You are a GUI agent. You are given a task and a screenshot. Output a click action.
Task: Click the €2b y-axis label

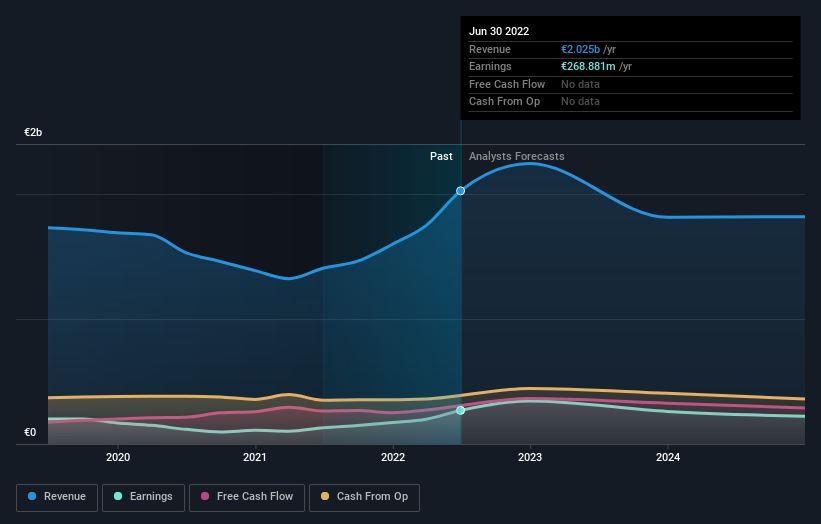pyautogui.click(x=33, y=132)
